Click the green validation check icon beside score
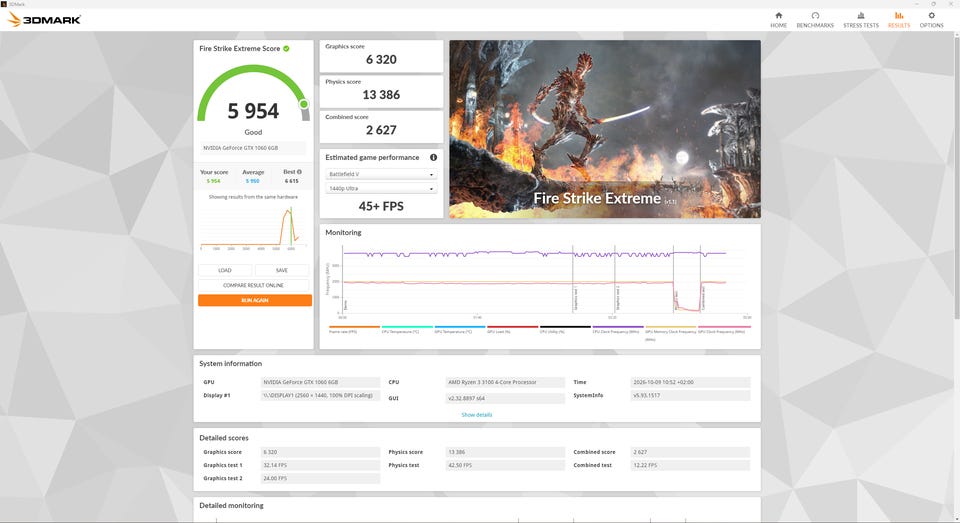 pyautogui.click(x=287, y=48)
